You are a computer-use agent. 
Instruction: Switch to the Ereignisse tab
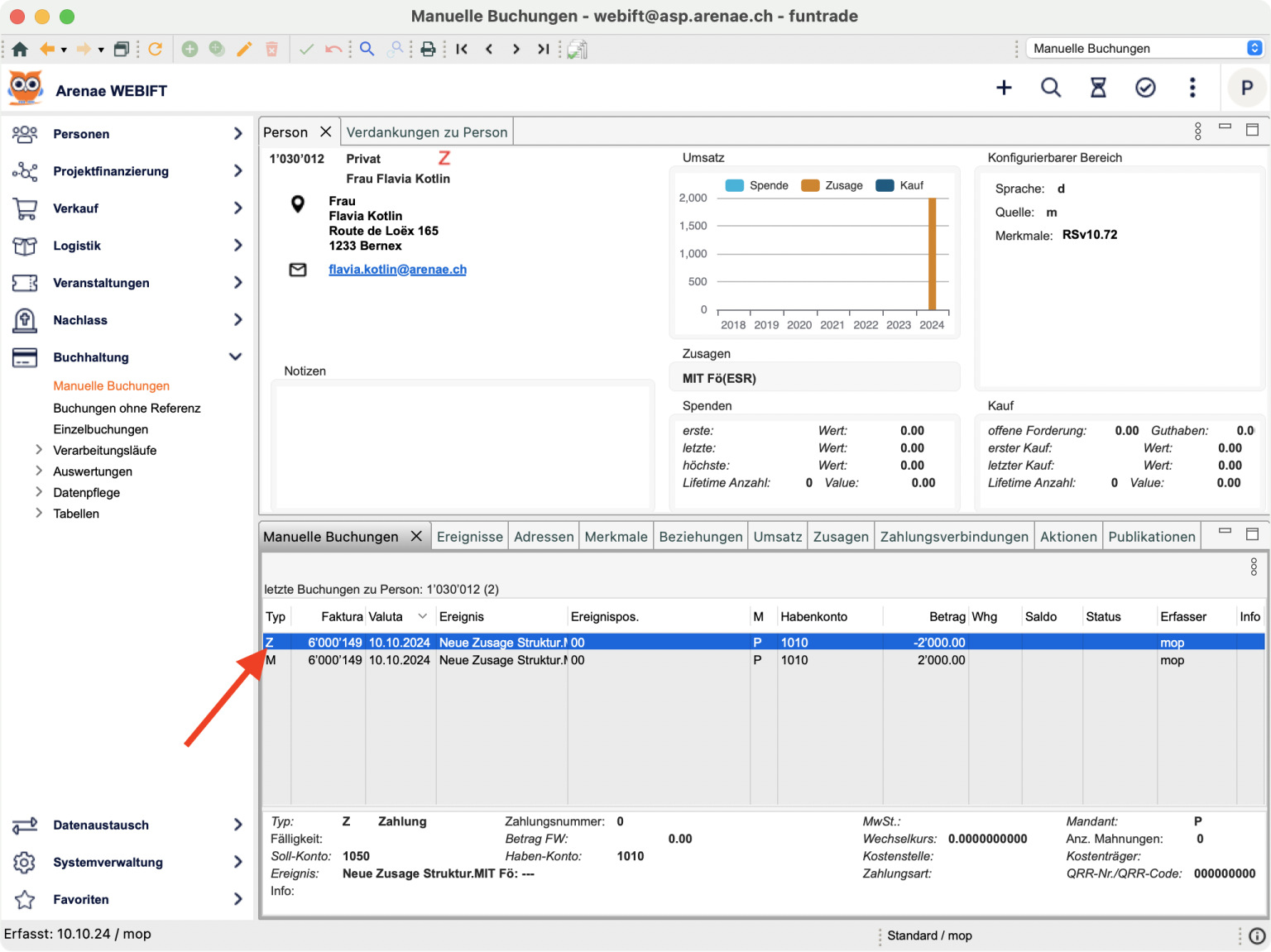469,537
